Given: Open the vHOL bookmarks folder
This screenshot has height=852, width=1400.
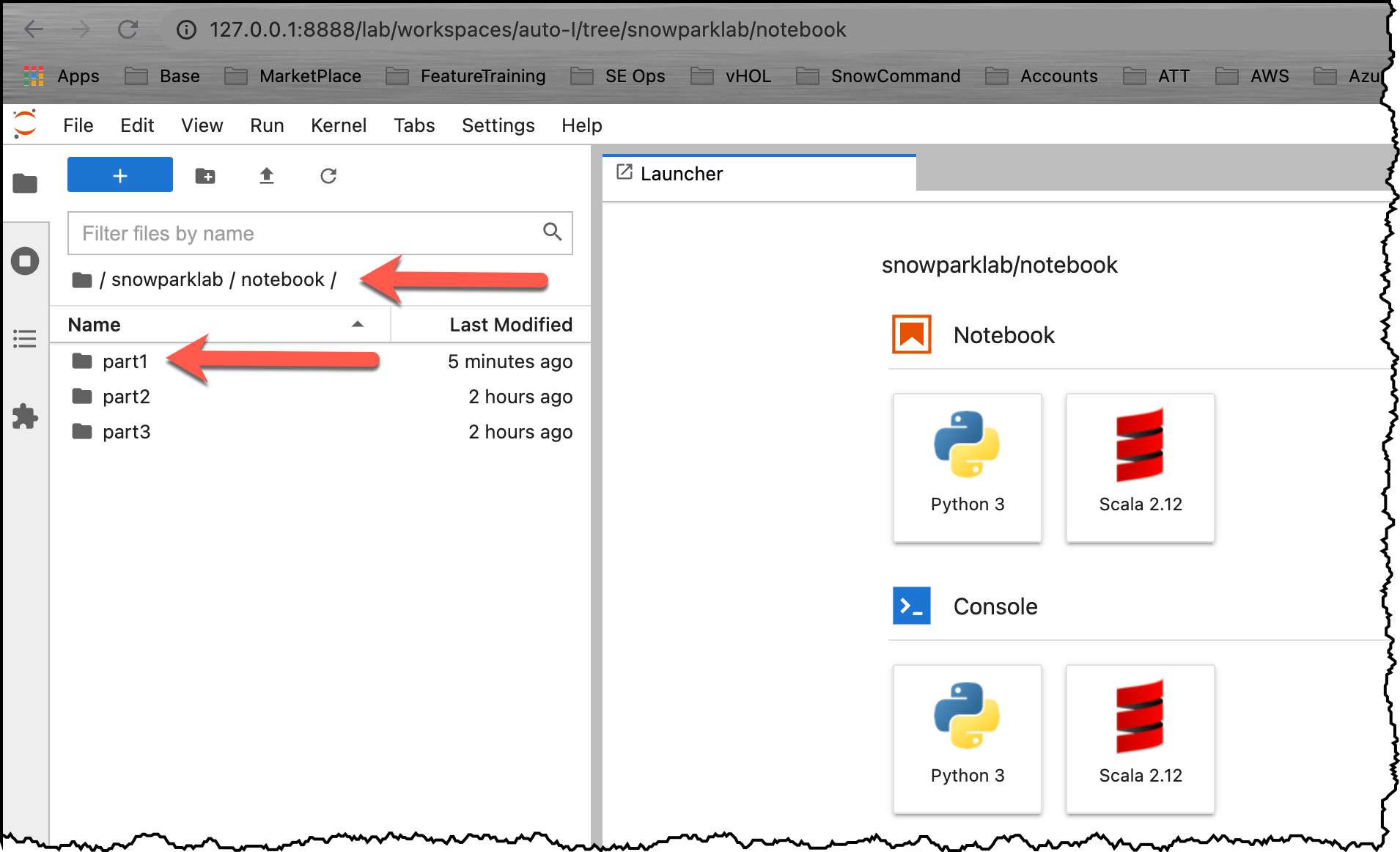Looking at the screenshot, I should point(731,76).
